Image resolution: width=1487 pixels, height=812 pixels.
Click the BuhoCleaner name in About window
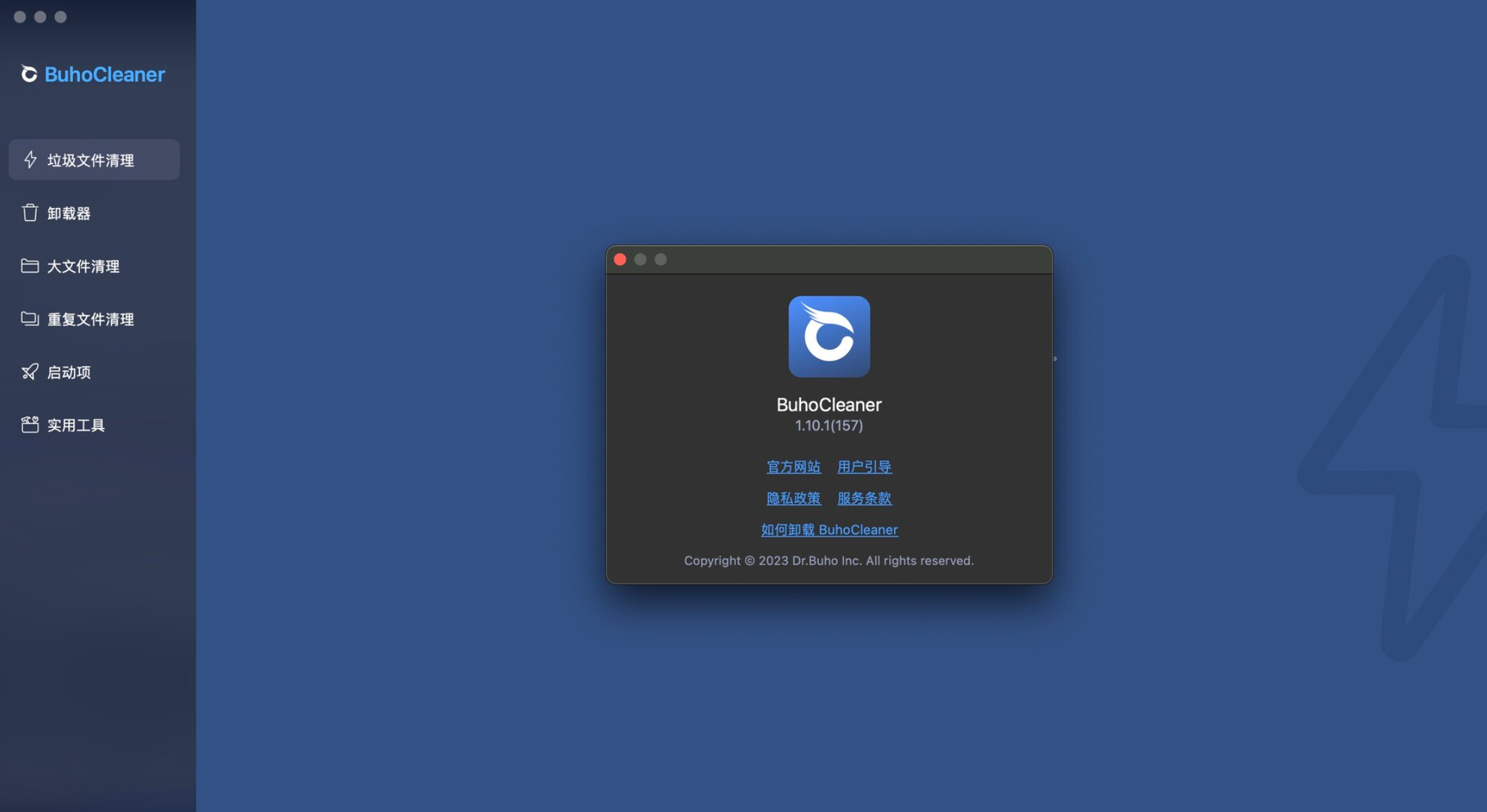click(x=829, y=404)
